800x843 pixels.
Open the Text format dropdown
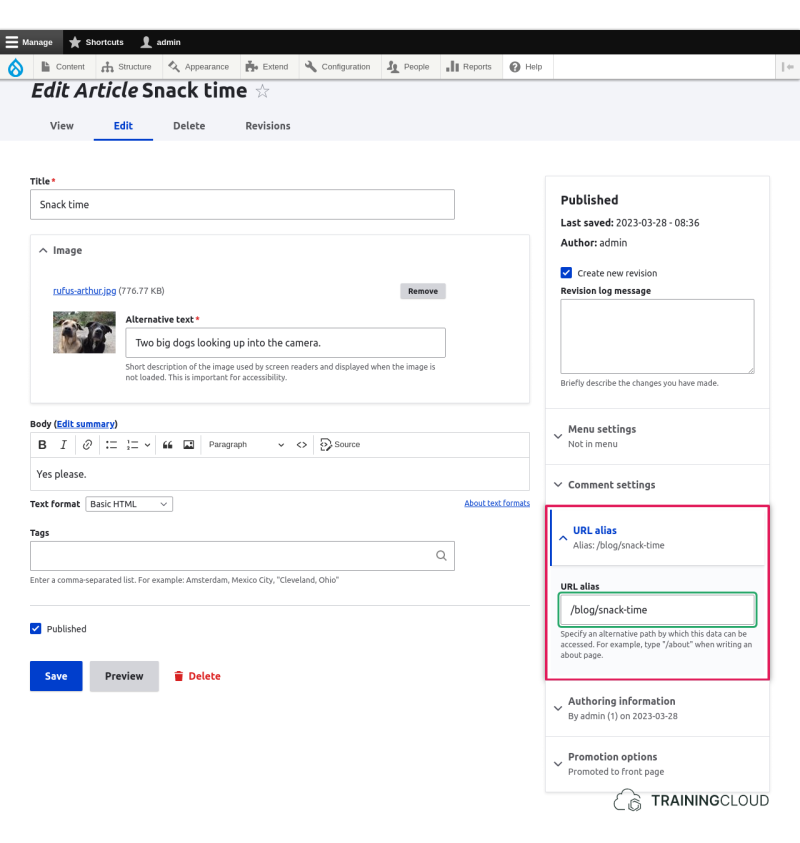pyautogui.click(x=129, y=504)
